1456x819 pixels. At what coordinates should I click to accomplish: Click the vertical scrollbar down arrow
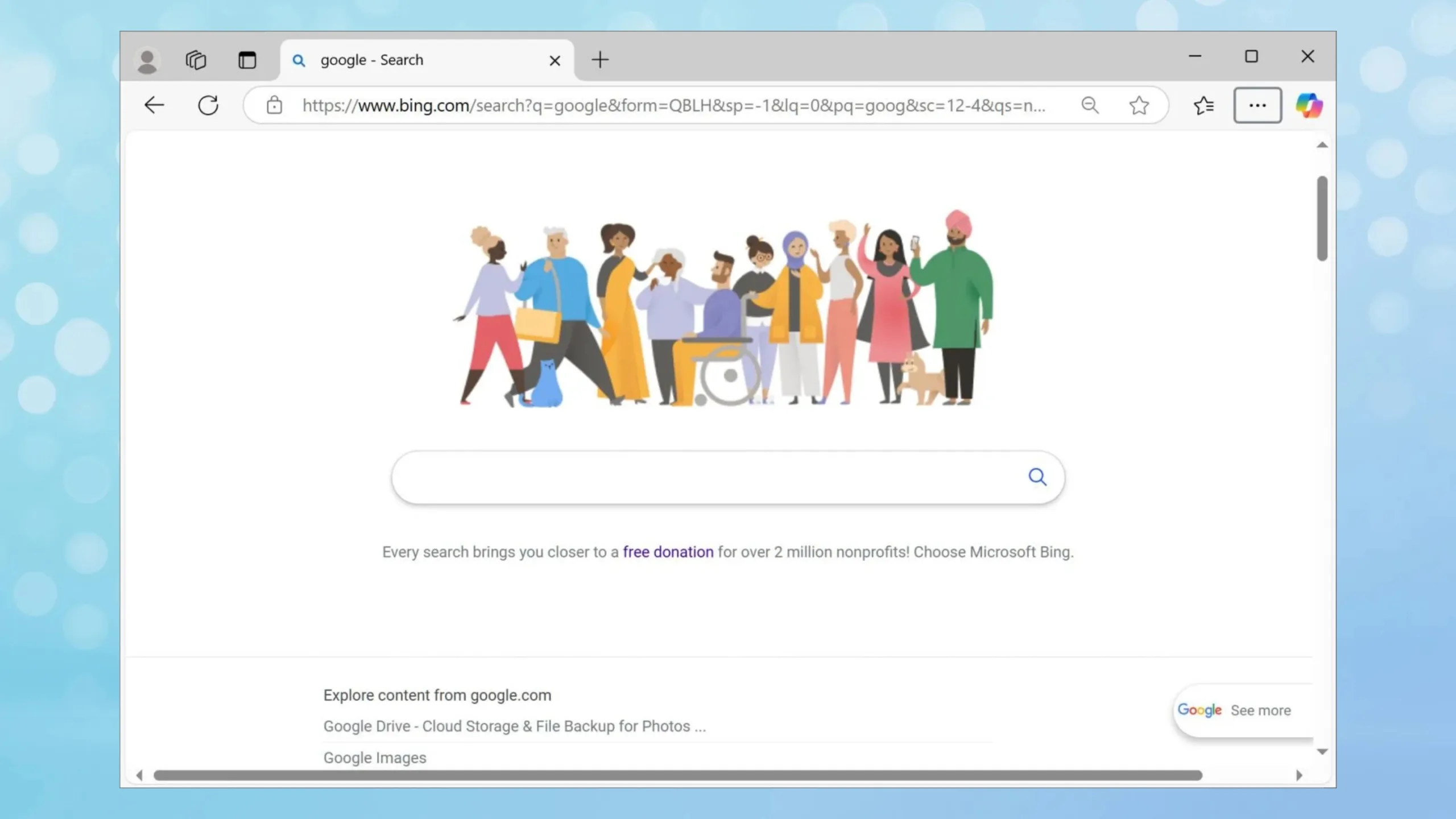1322,752
